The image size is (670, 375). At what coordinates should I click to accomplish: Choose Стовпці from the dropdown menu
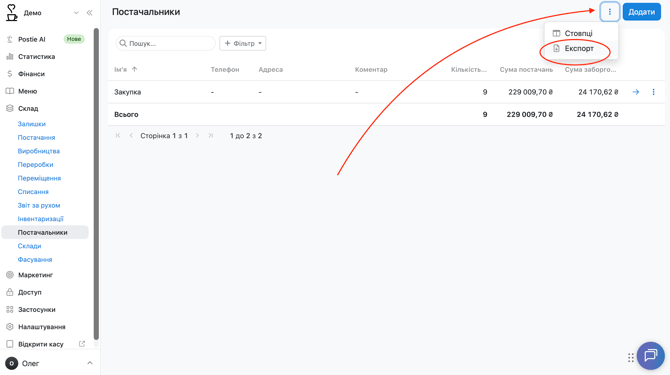tap(579, 33)
